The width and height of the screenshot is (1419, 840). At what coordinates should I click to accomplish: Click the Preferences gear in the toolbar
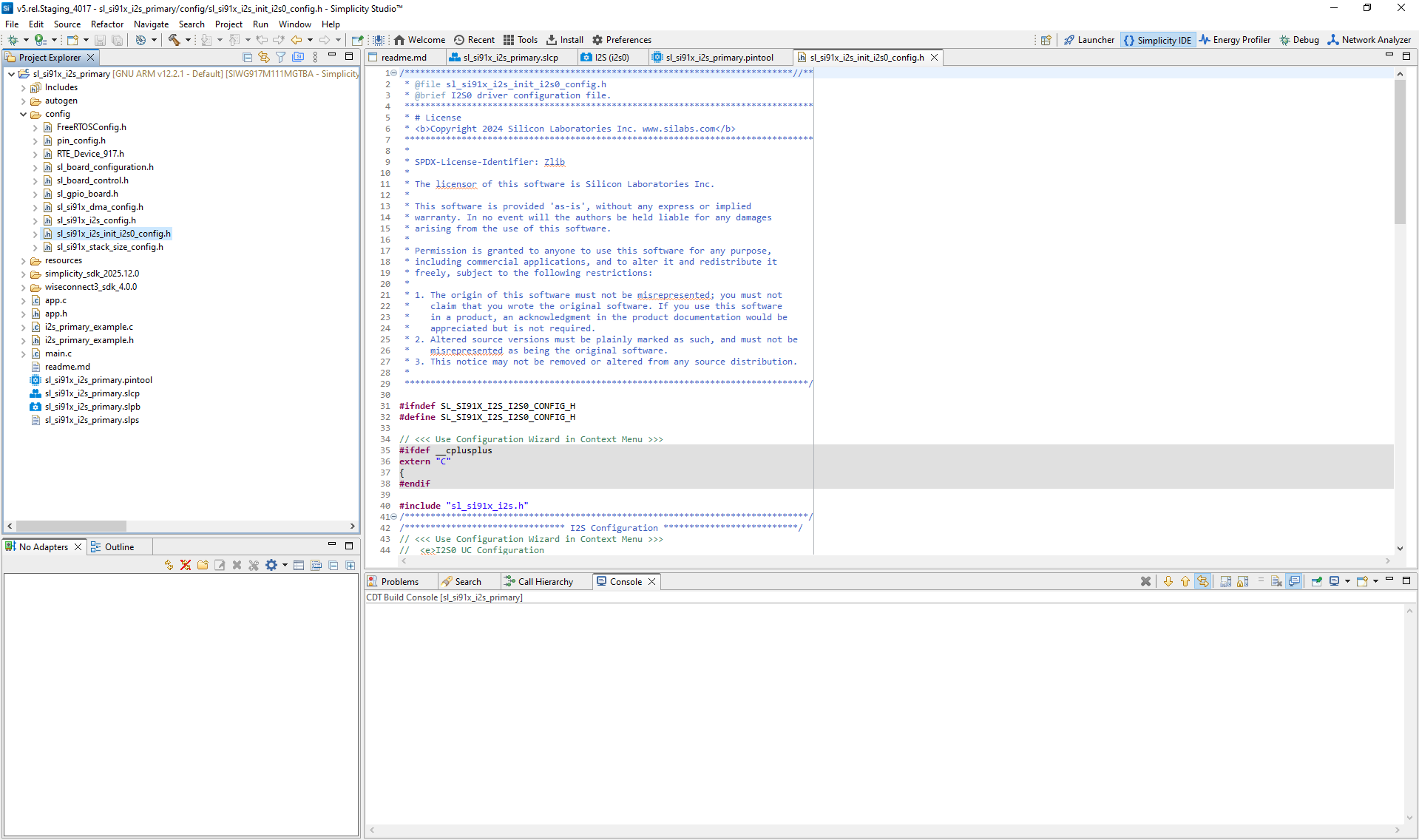598,40
